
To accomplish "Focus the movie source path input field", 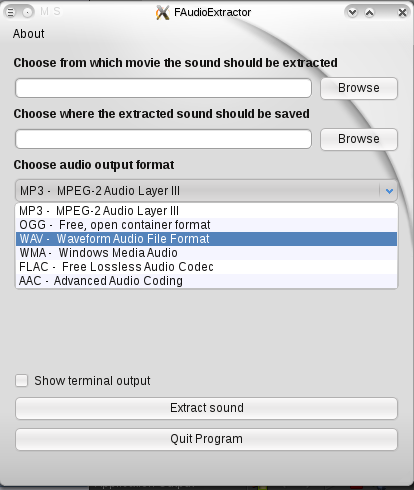I will coord(163,88).
